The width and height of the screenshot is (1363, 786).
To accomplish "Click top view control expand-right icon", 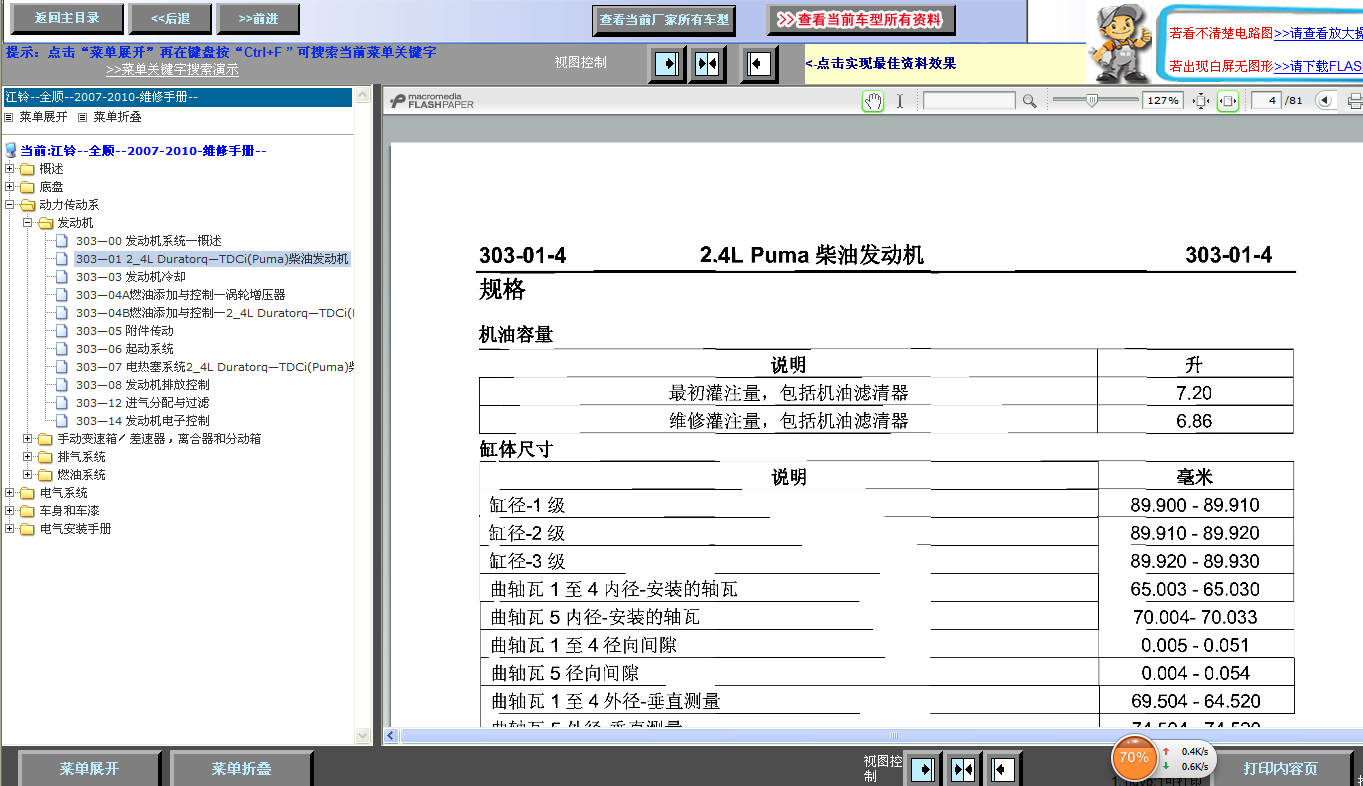I will [666, 64].
